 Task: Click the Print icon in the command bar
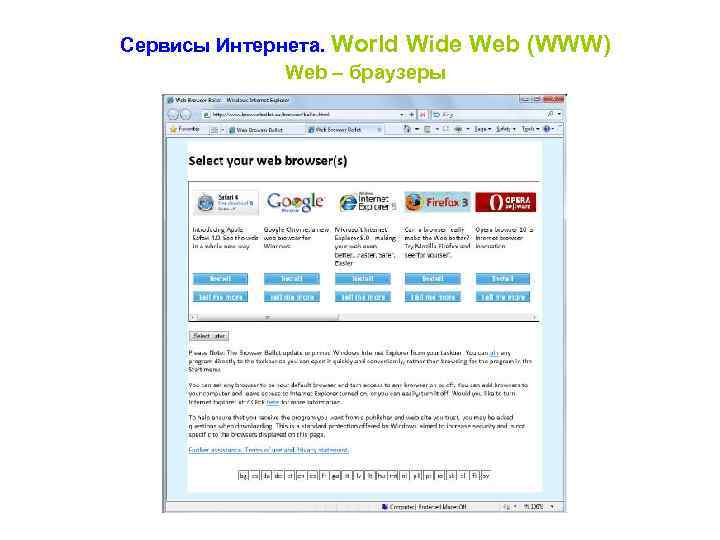click(458, 129)
